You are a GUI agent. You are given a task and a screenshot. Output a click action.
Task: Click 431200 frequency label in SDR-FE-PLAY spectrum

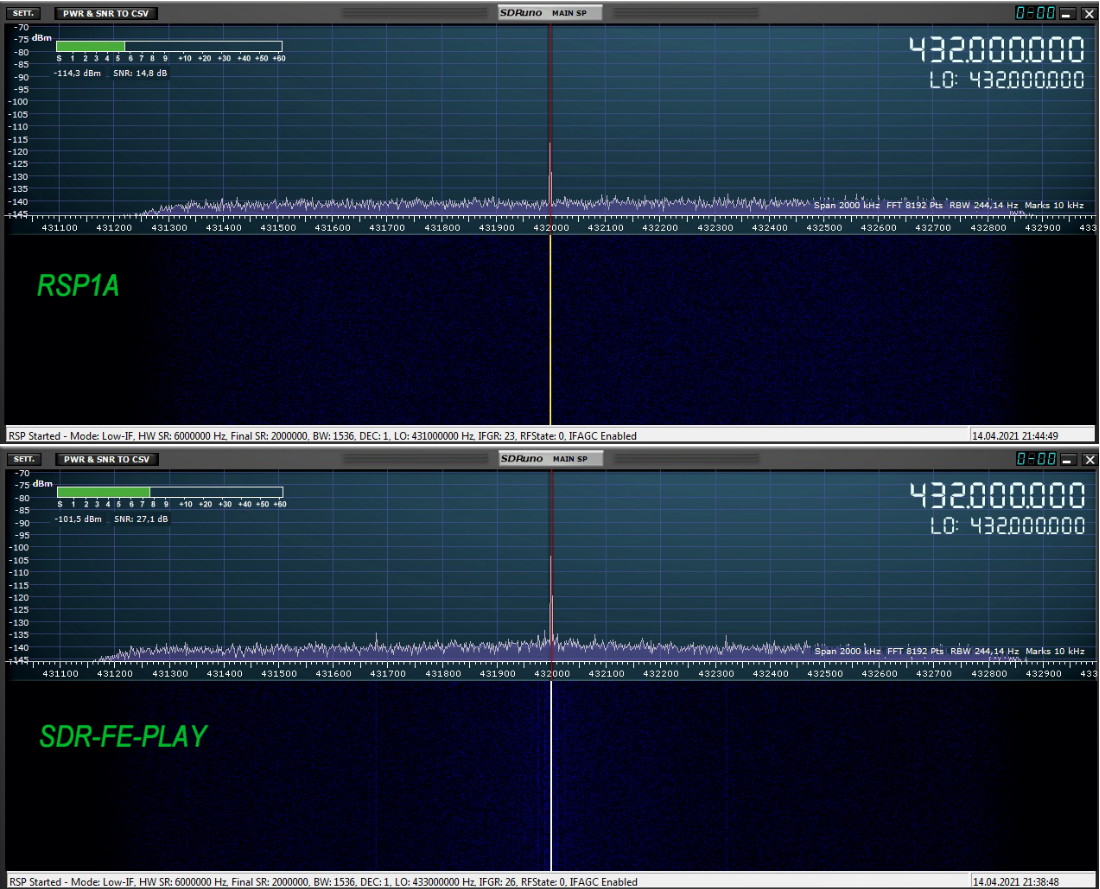pos(115,674)
